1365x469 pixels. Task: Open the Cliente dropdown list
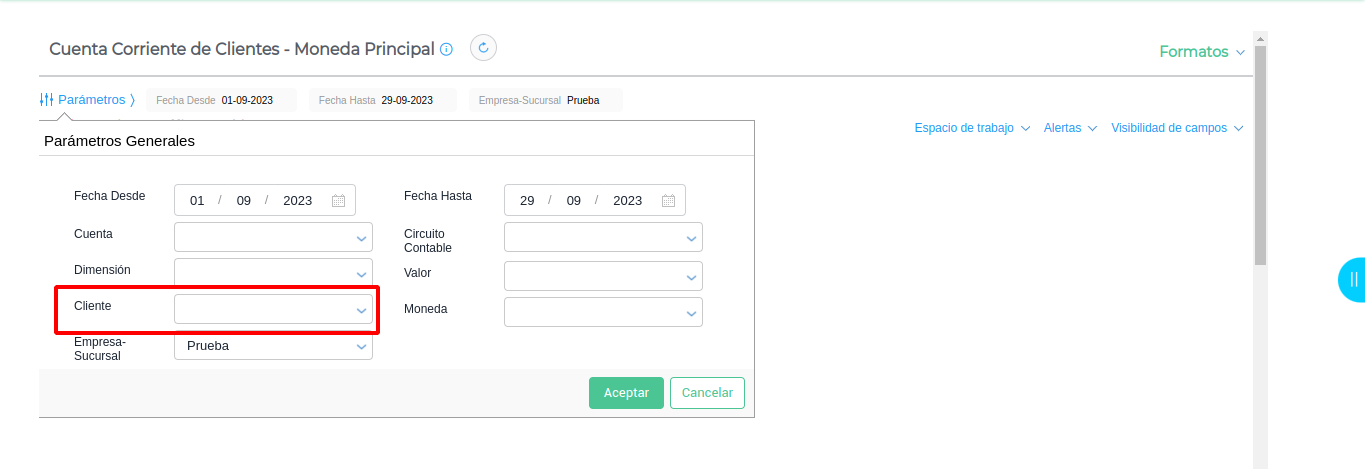273,309
